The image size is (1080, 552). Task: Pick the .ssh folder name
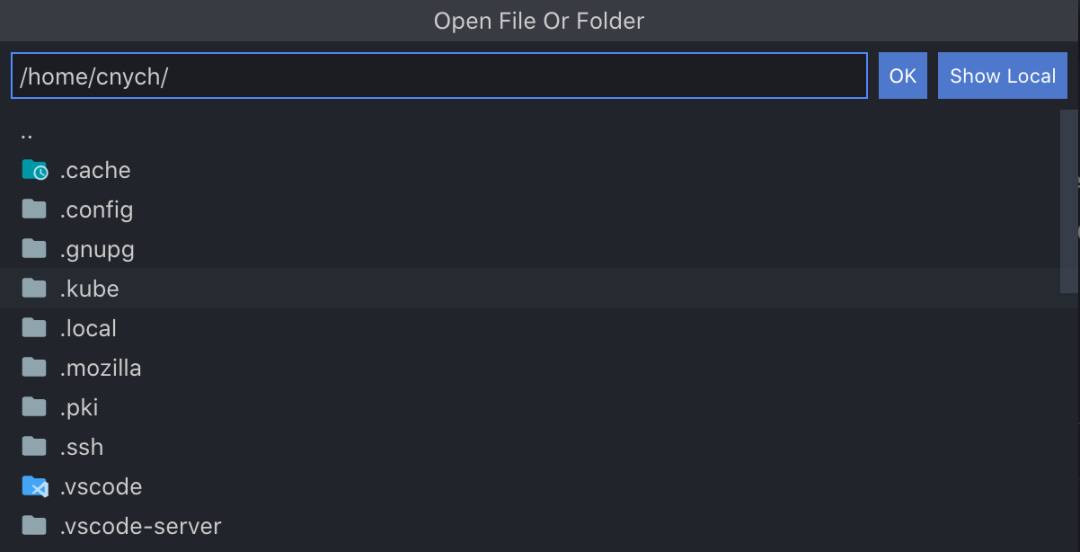(82, 447)
